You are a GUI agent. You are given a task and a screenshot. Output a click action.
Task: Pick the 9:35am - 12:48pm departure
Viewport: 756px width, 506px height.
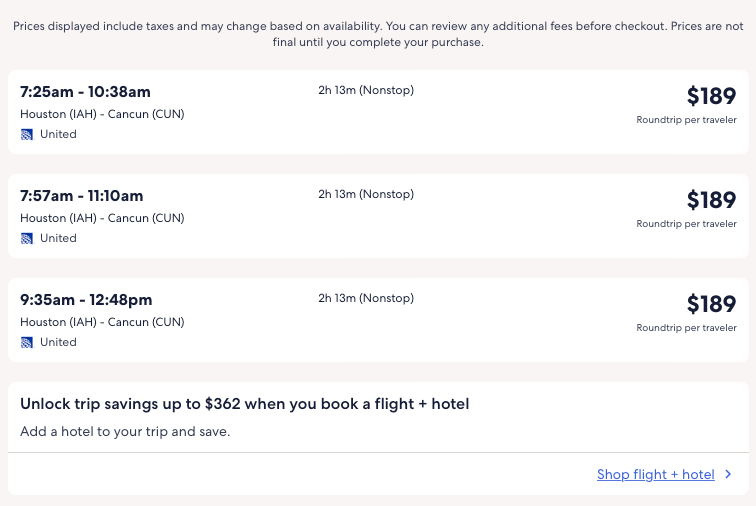point(86,300)
